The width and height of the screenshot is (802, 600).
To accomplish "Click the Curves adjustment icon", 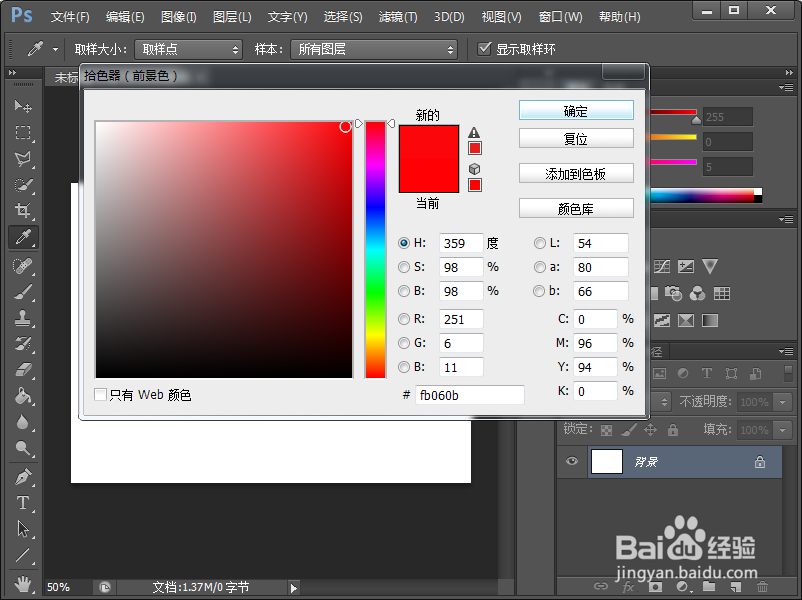I will pyautogui.click(x=662, y=268).
